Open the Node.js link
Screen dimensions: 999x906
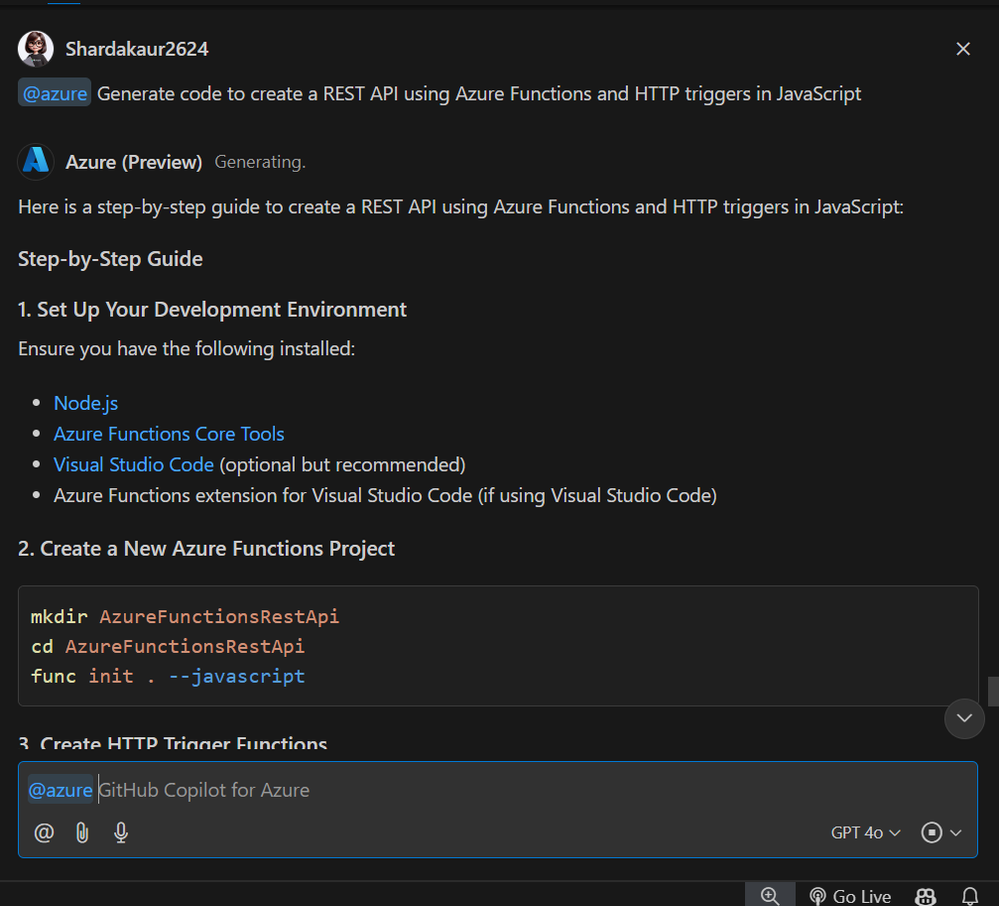(86, 403)
